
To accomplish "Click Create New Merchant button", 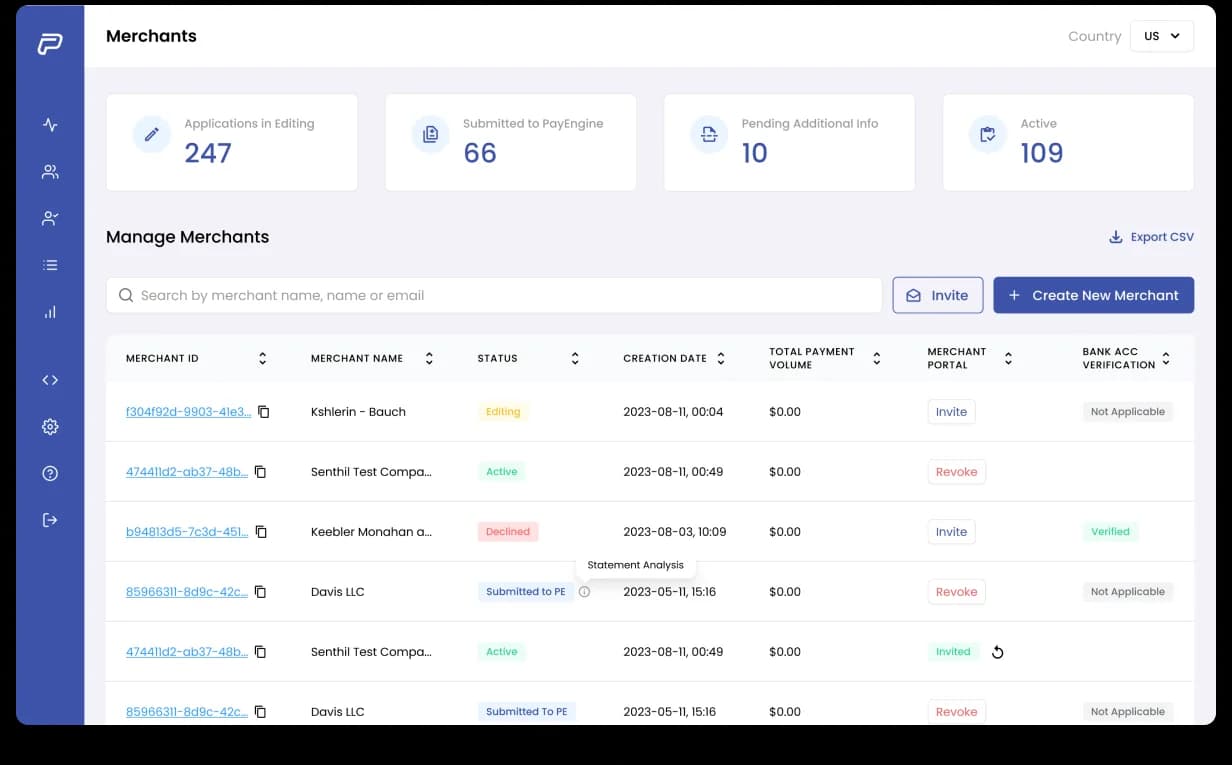I will [x=1094, y=295].
